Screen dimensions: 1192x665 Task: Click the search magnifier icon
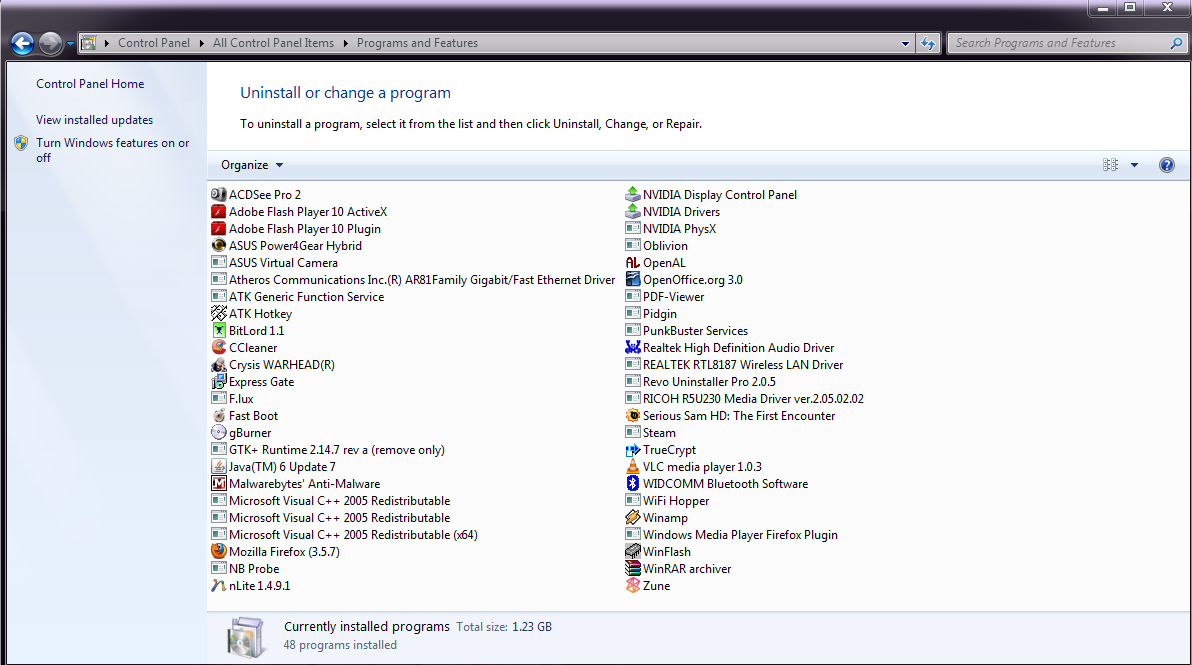(1176, 43)
